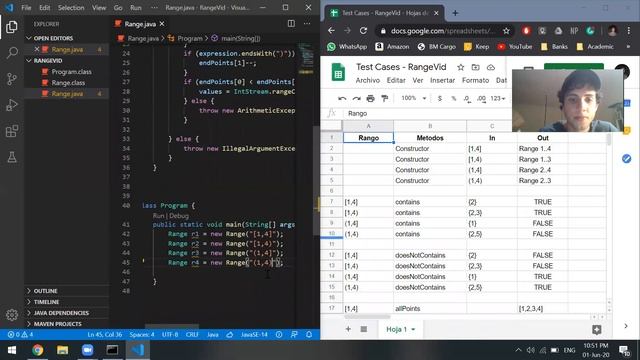Screen dimensions: 640x360
Task: Click the feedback icon in status bar
Action: click(x=294, y=335)
